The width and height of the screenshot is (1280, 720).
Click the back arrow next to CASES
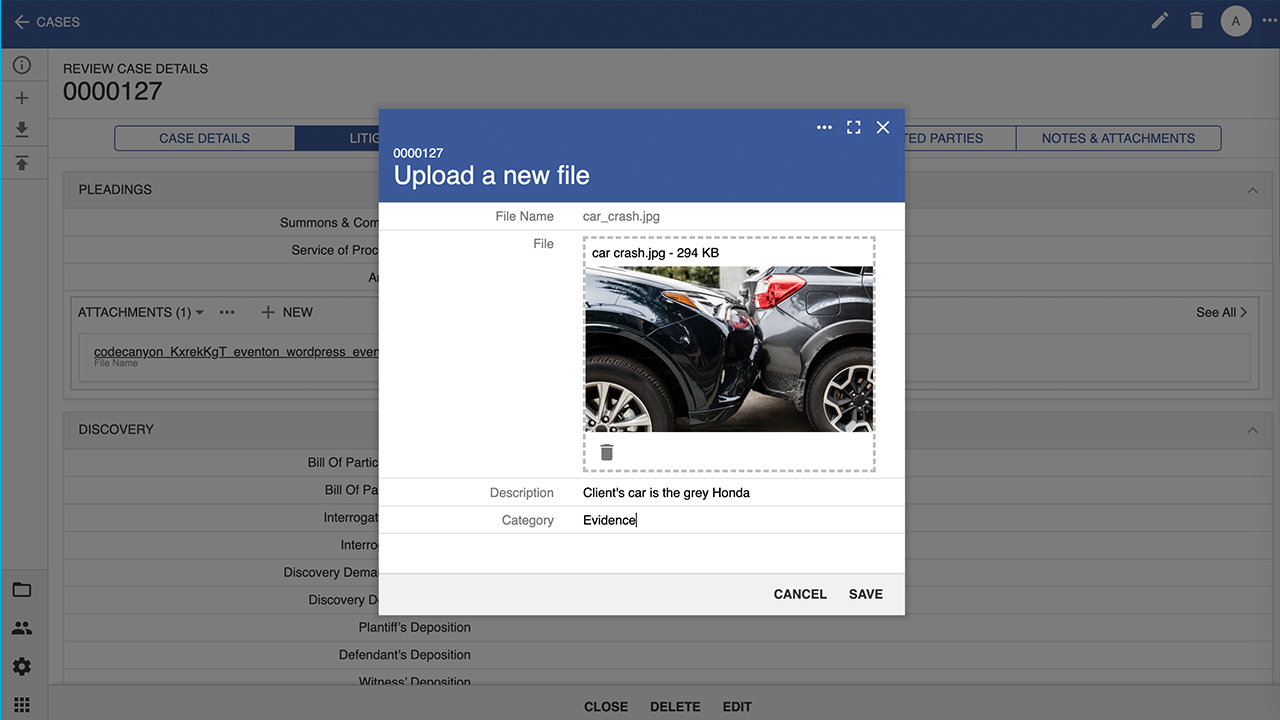21,22
